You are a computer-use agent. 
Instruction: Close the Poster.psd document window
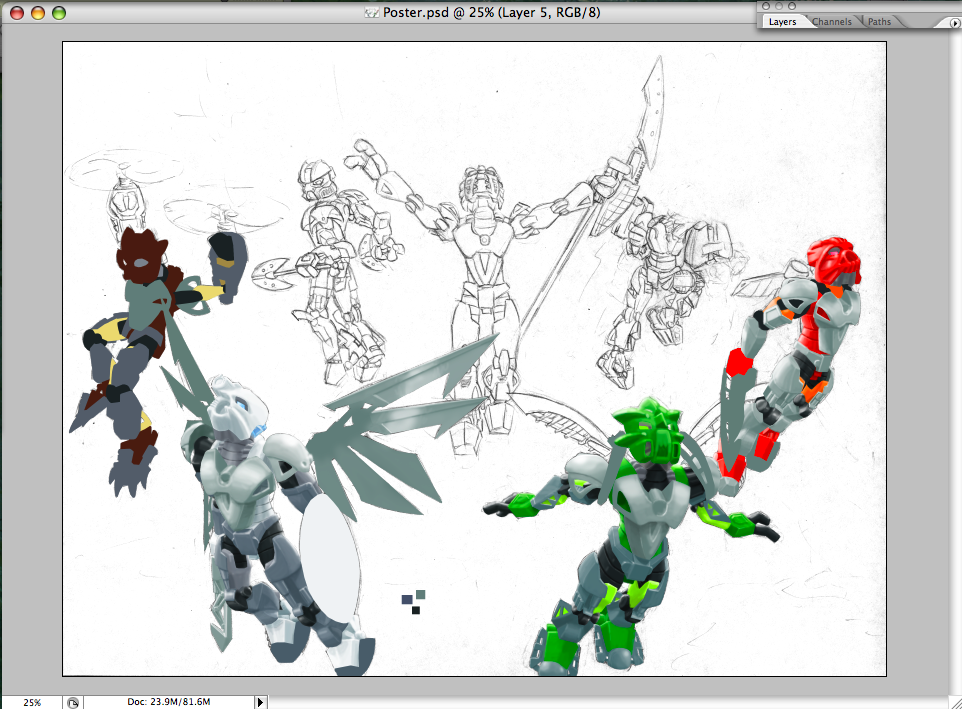coord(17,13)
